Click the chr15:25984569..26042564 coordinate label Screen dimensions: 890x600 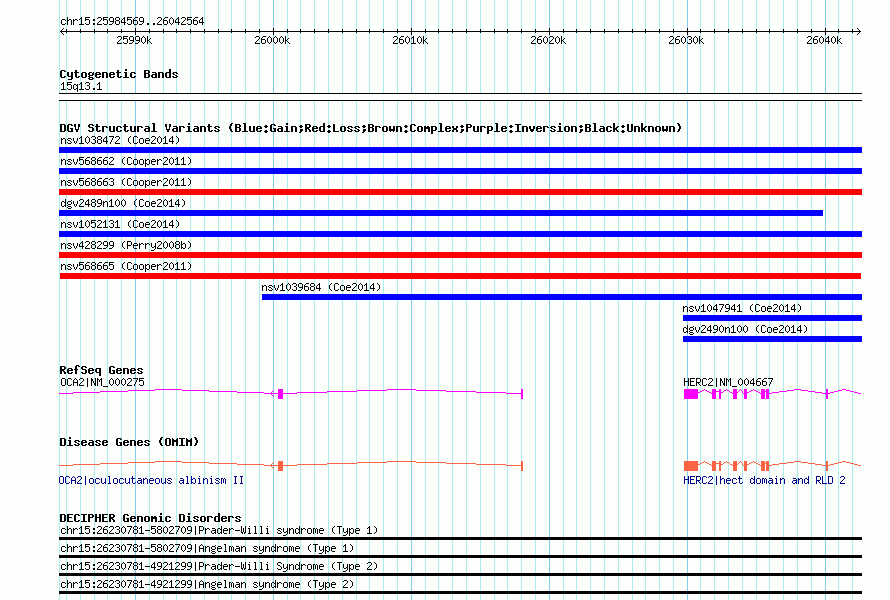[132, 21]
